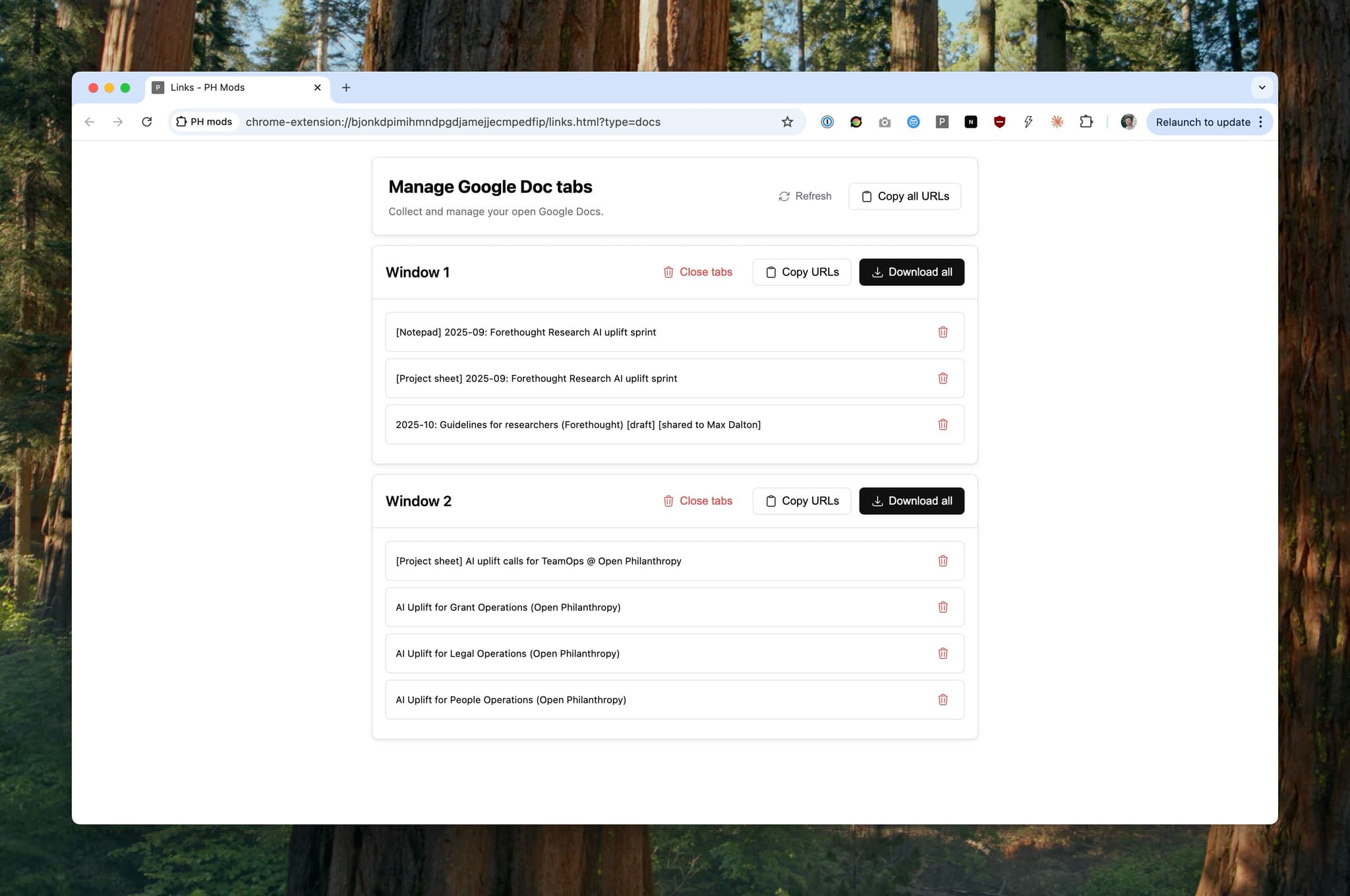The height and width of the screenshot is (896, 1350).
Task: Open the Chrome extensions puzzle icon
Action: 1086,122
